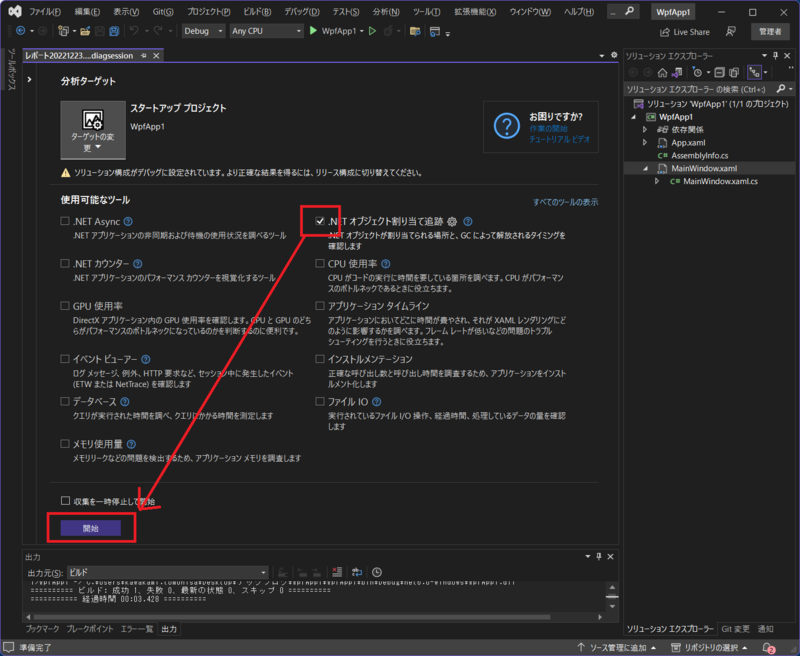Image resolution: width=800 pixels, height=656 pixels.
Task: Enable the .NET Async checkbox
Action: [x=65, y=221]
